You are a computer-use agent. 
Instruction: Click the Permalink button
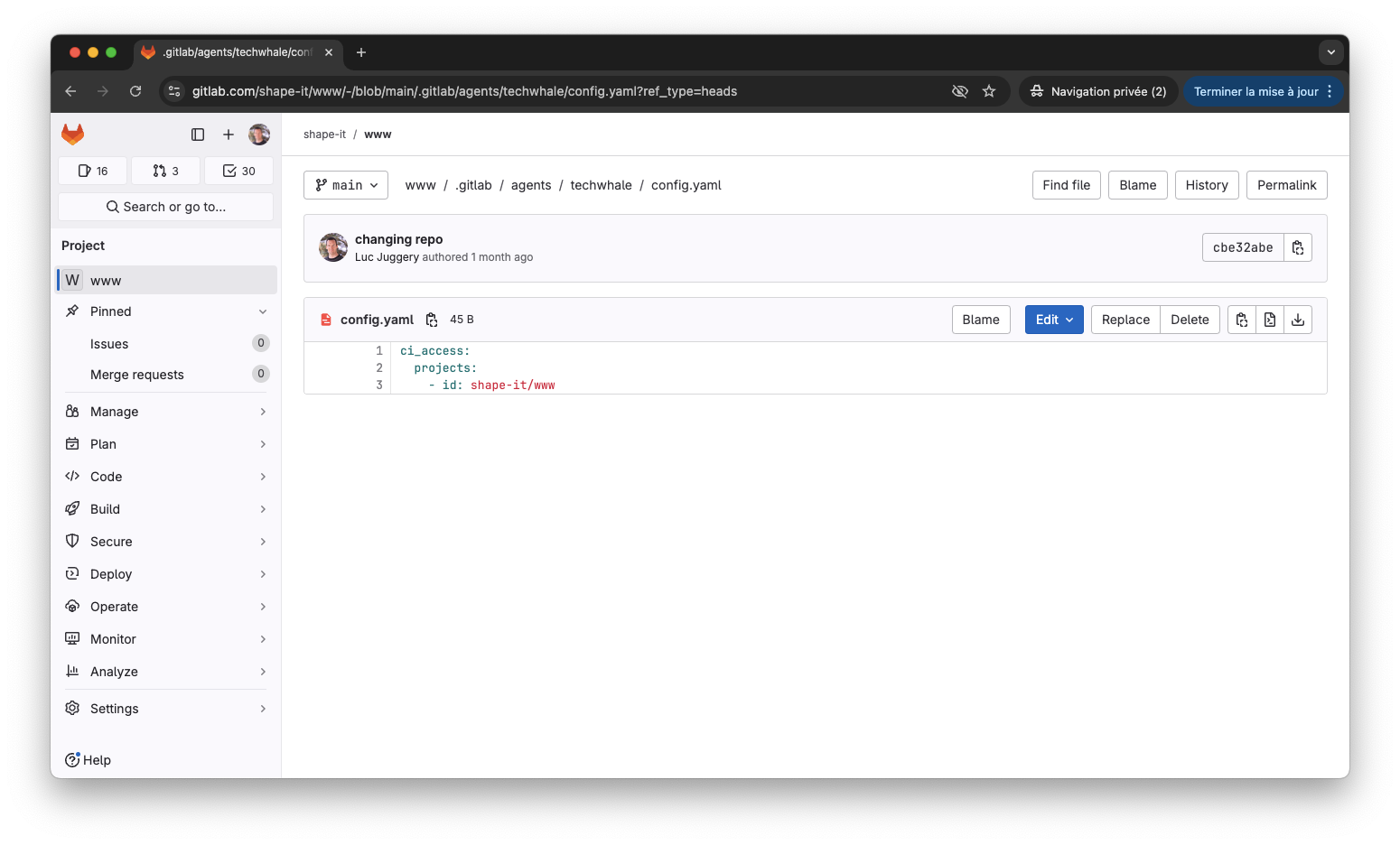[x=1287, y=185]
